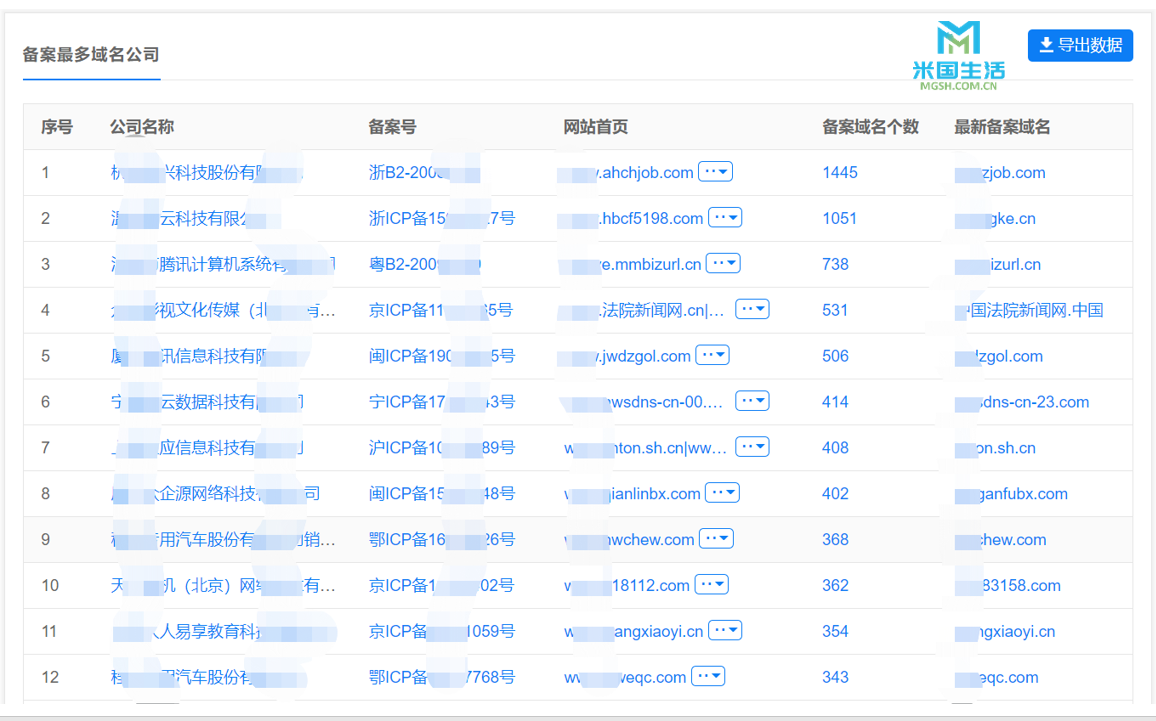Click the 导出数据 export button

click(x=1080, y=45)
